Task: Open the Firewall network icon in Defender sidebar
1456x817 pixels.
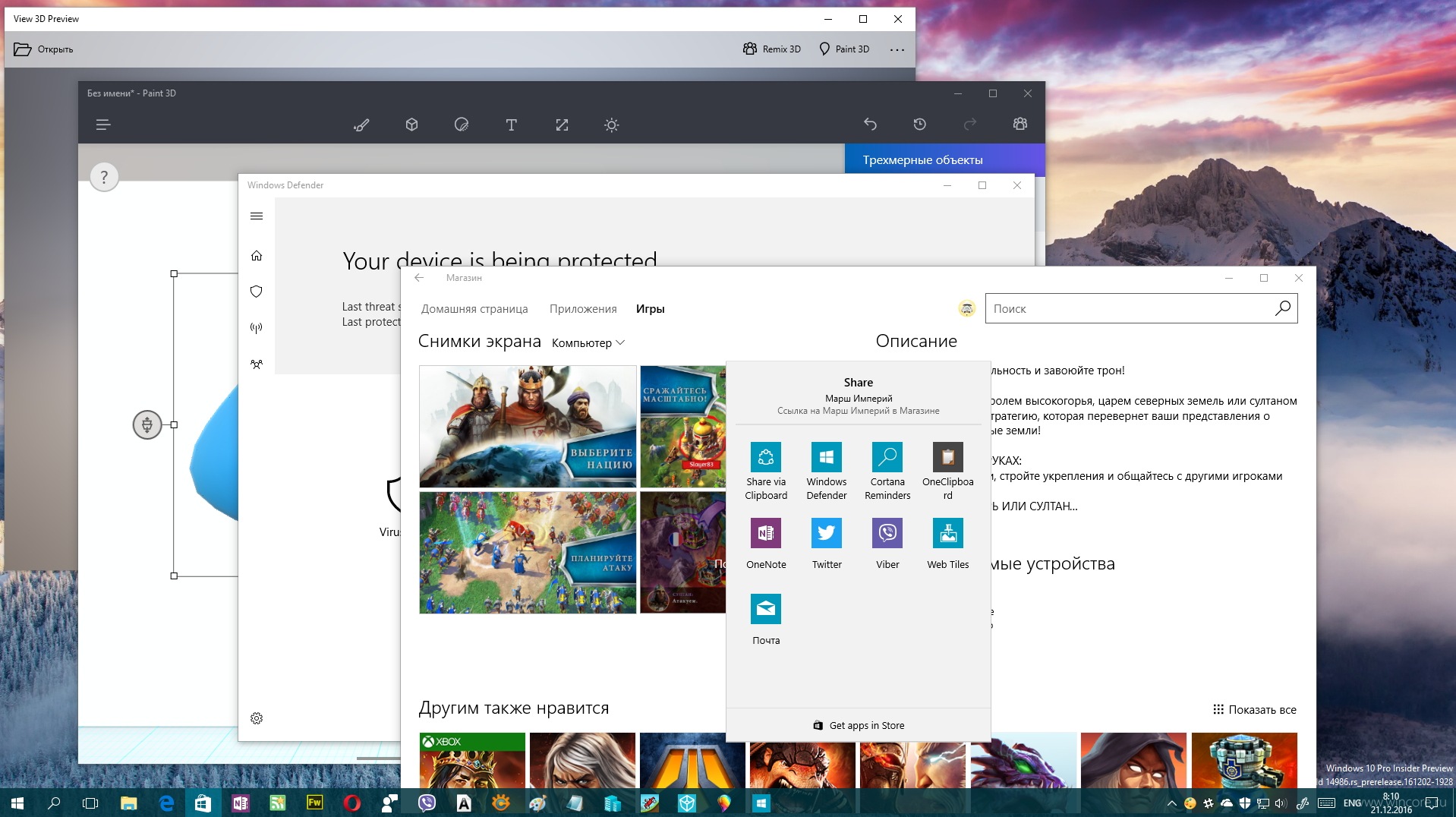Action: [x=257, y=328]
